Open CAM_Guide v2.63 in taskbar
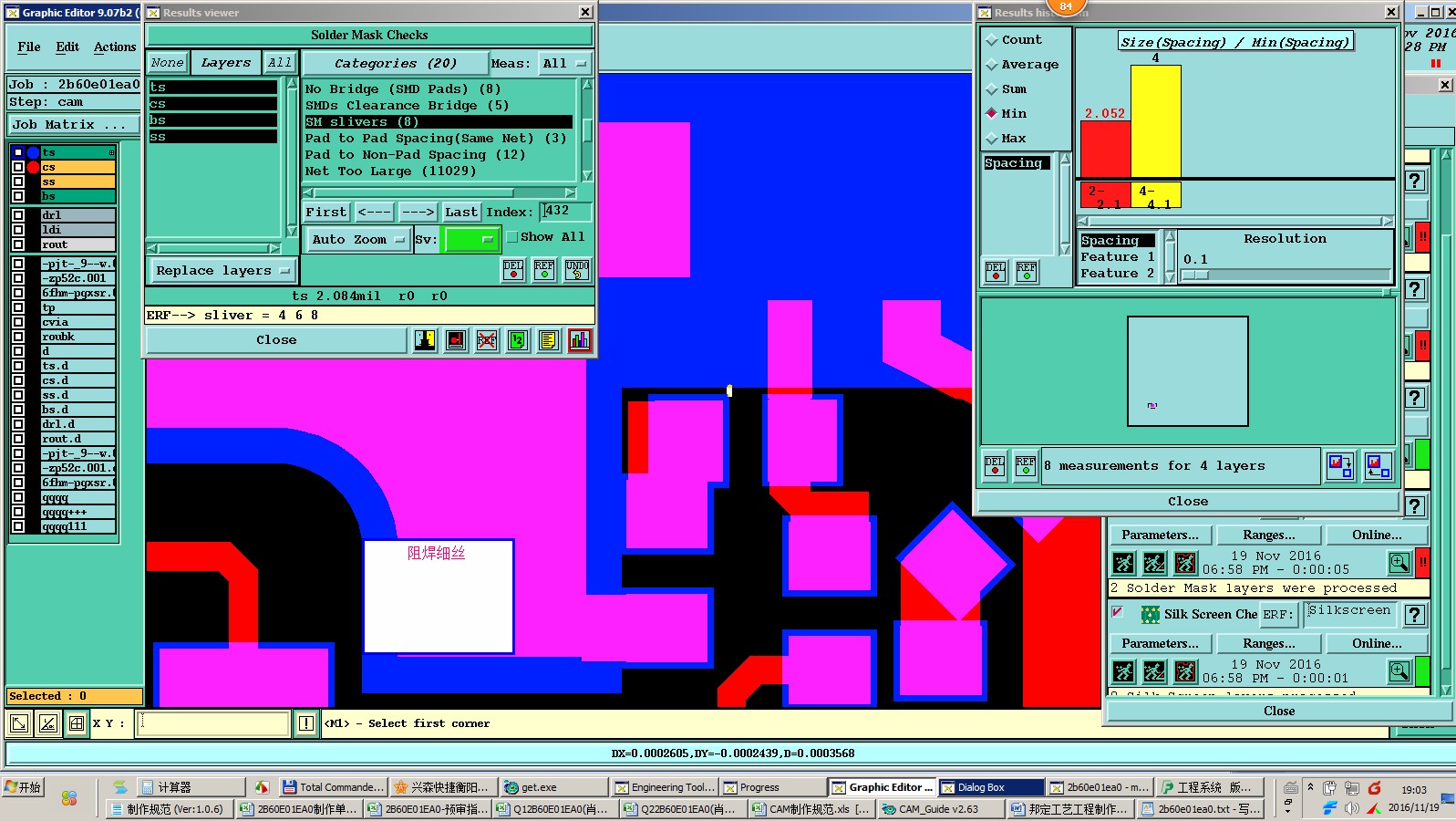 (939, 809)
